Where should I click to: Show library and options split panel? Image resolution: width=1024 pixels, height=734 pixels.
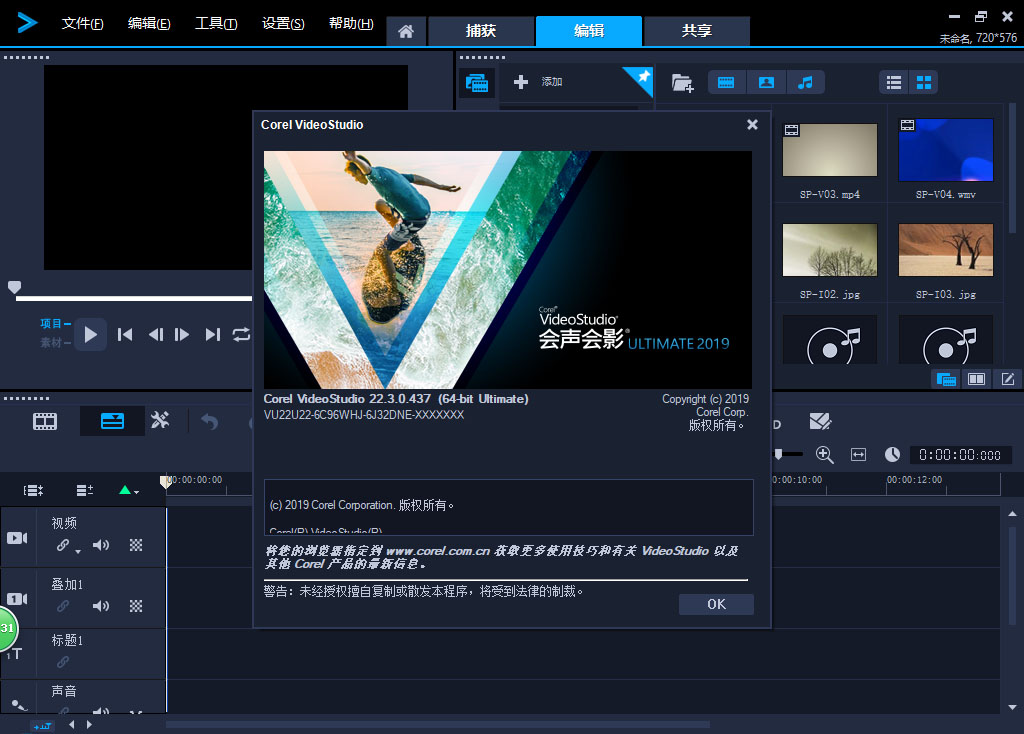coord(976,379)
